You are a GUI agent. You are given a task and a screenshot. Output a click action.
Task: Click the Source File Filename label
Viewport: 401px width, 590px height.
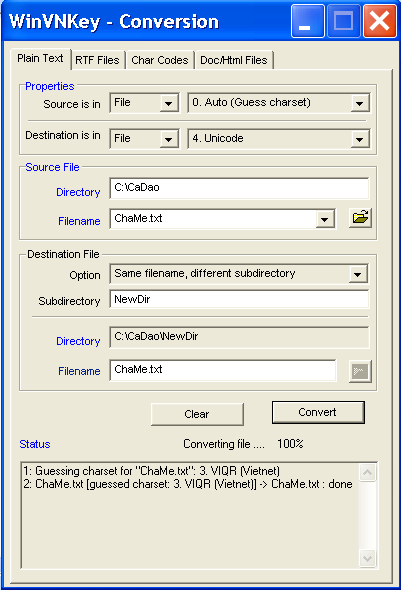tap(79, 221)
